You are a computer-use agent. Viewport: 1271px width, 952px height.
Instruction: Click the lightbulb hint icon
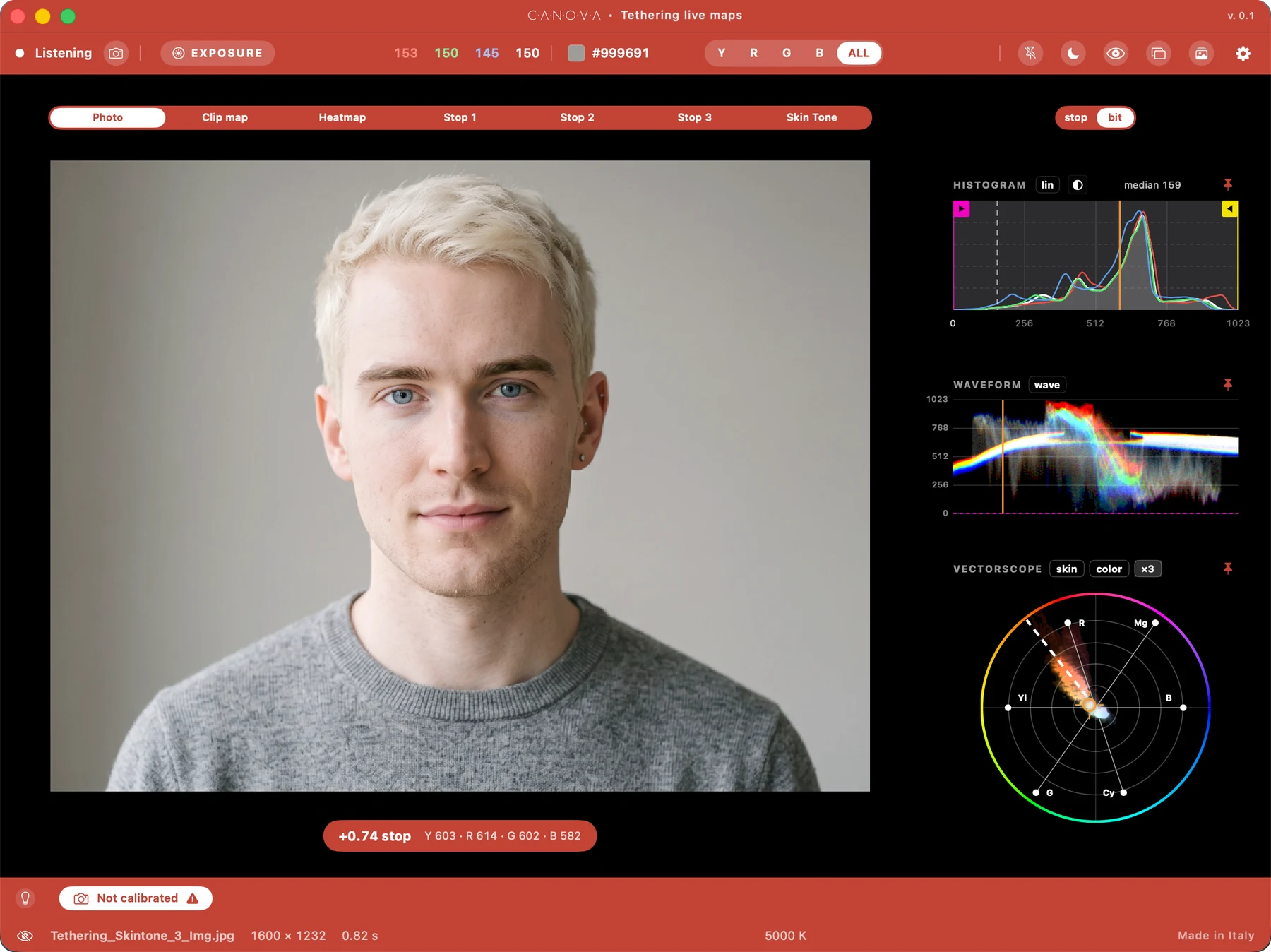(x=25, y=898)
